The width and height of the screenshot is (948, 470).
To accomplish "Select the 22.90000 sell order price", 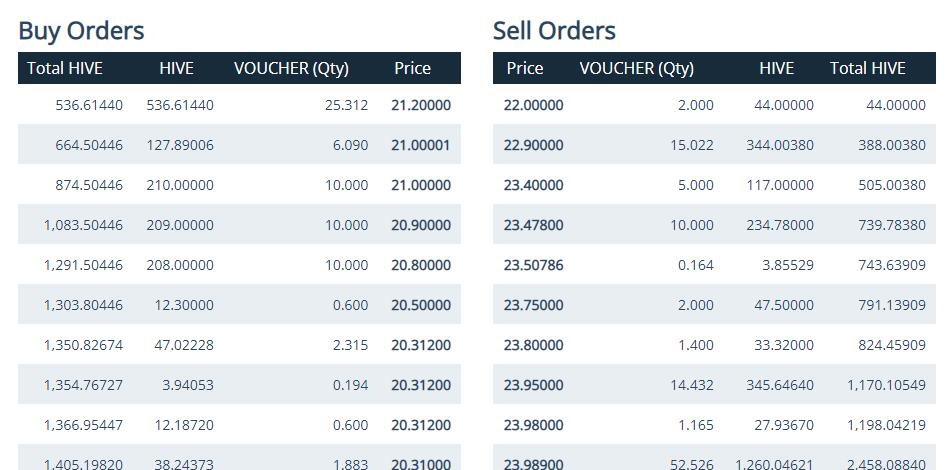I will coord(534,145).
